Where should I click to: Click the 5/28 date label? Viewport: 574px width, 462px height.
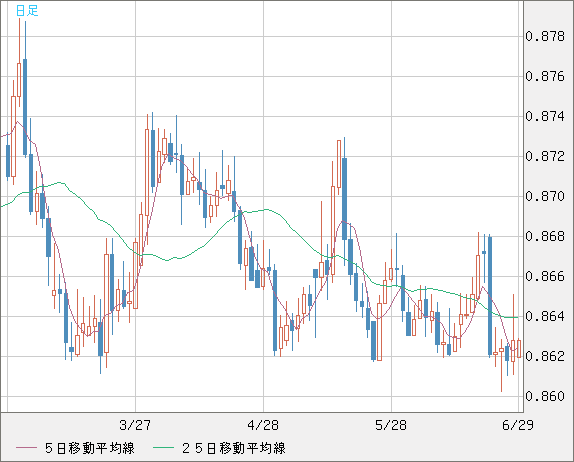click(391, 425)
